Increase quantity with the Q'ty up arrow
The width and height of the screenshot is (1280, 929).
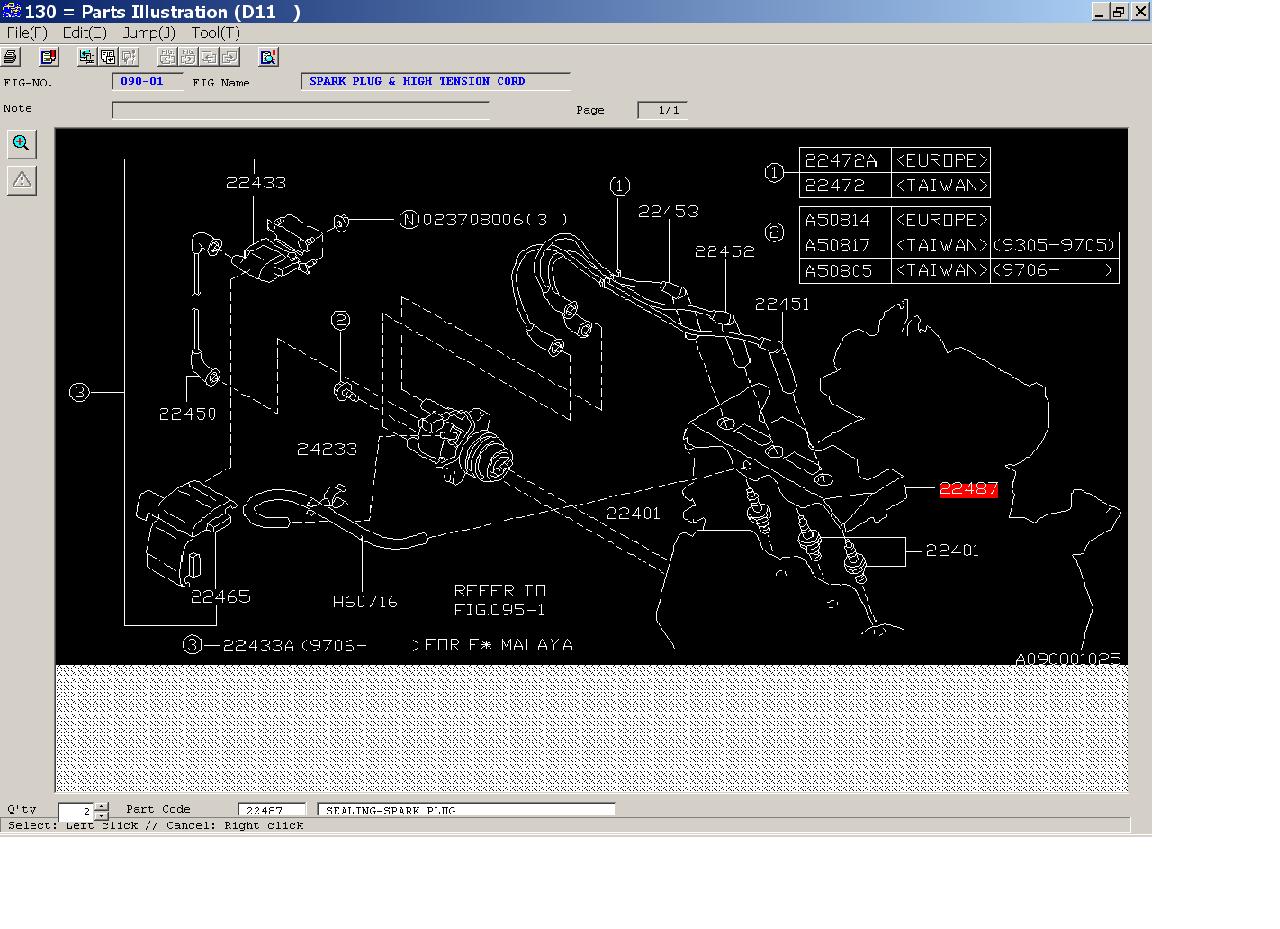[x=101, y=807]
